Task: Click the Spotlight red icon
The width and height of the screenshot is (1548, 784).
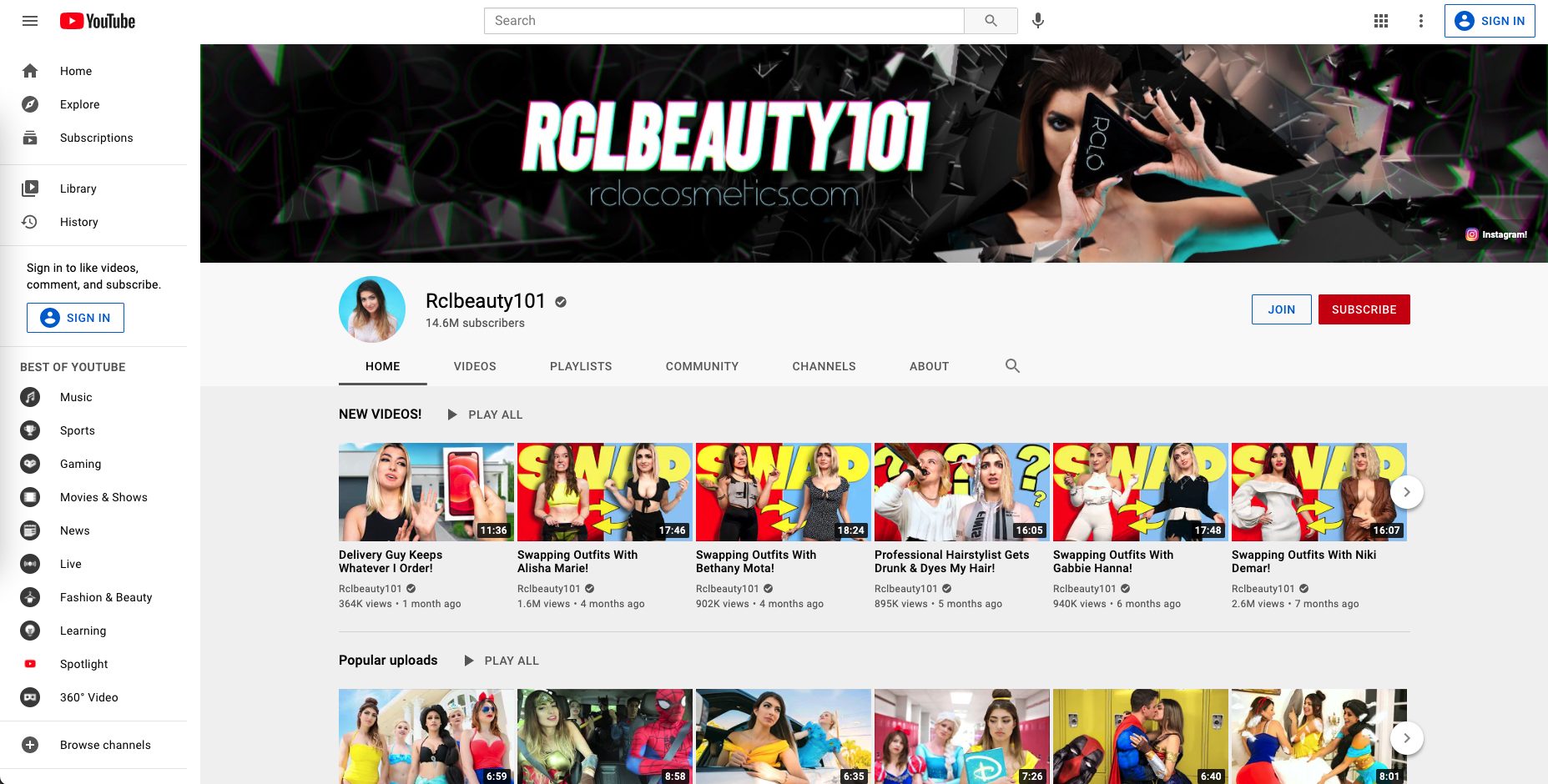Action: point(30,664)
